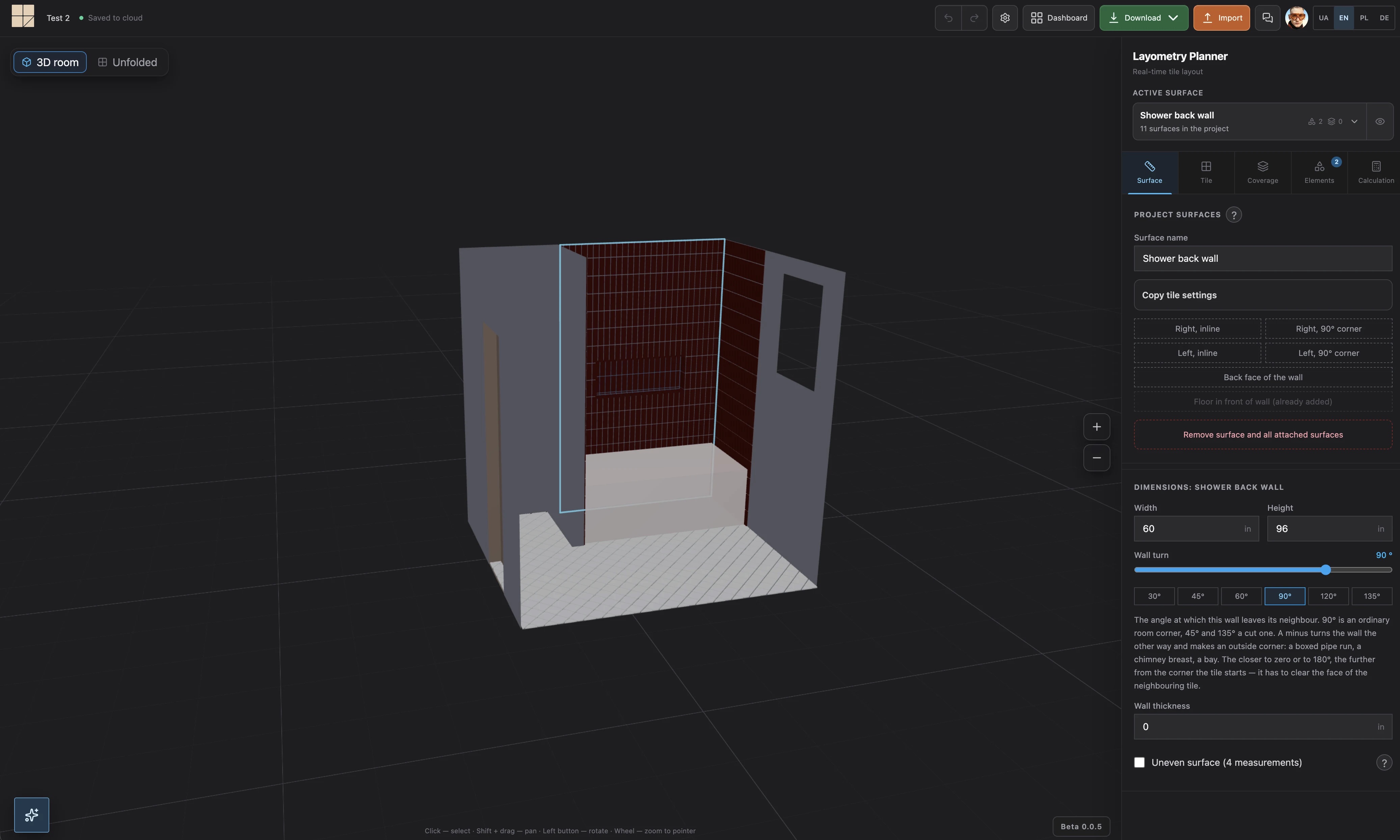Click the elements count icon in Active Surface
The height and width of the screenshot is (840, 1400).
click(1315, 122)
